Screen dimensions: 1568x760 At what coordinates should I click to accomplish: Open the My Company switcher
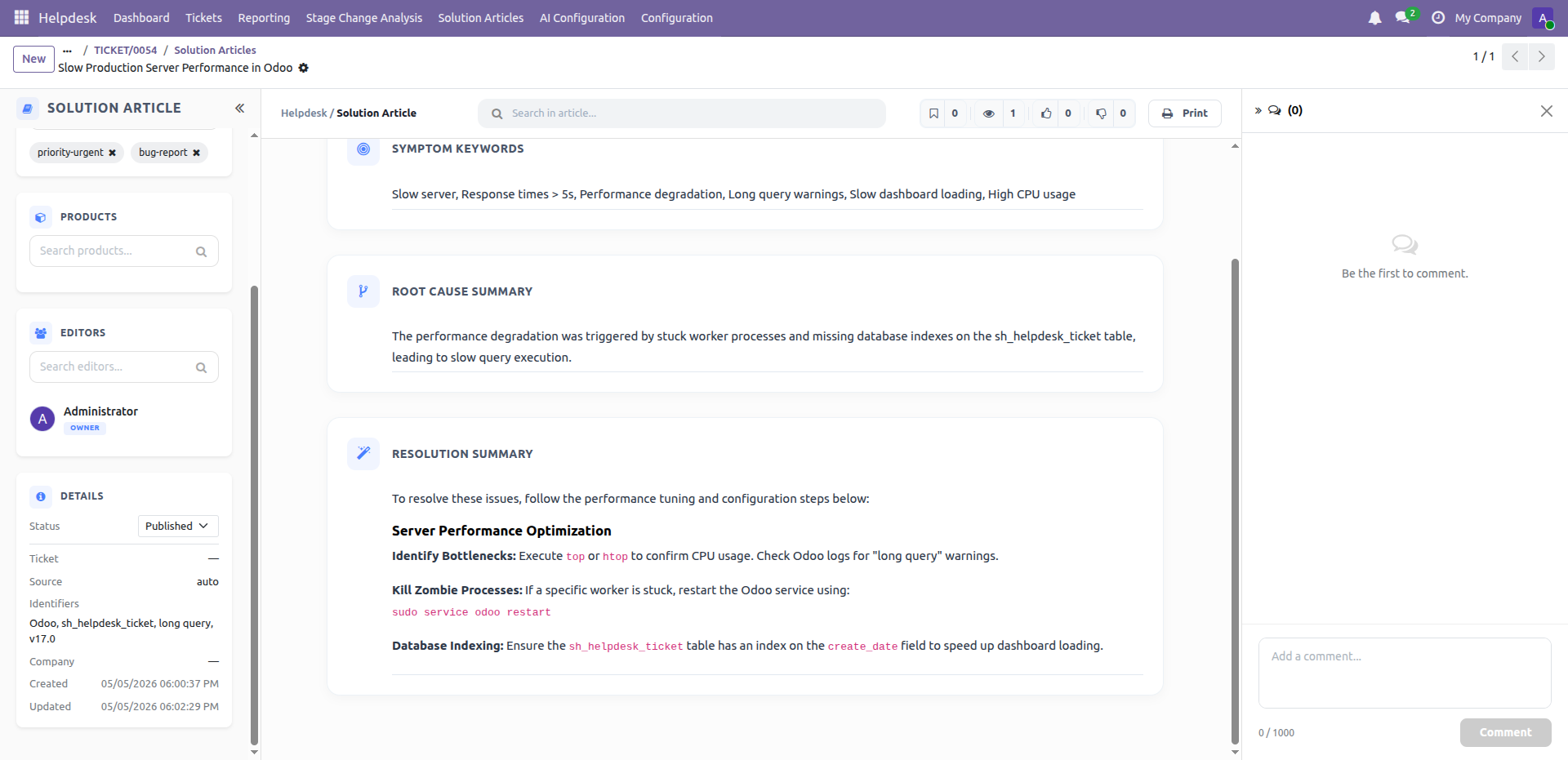pyautogui.click(x=1488, y=18)
